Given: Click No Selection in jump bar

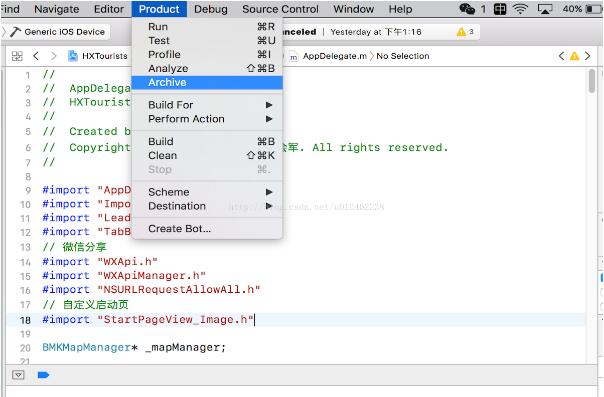Looking at the screenshot, I should tap(403, 56).
